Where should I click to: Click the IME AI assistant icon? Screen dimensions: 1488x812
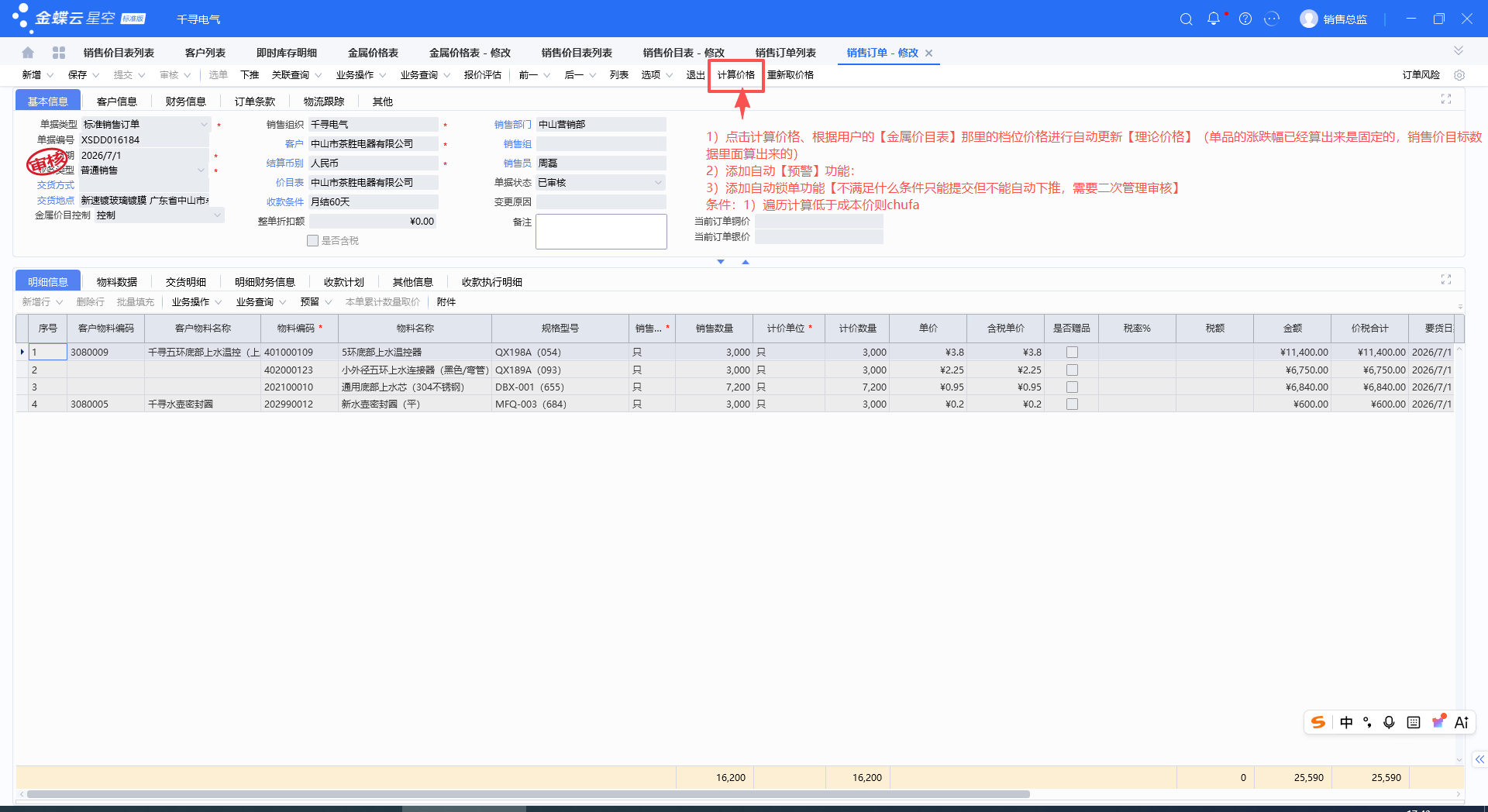(1462, 722)
